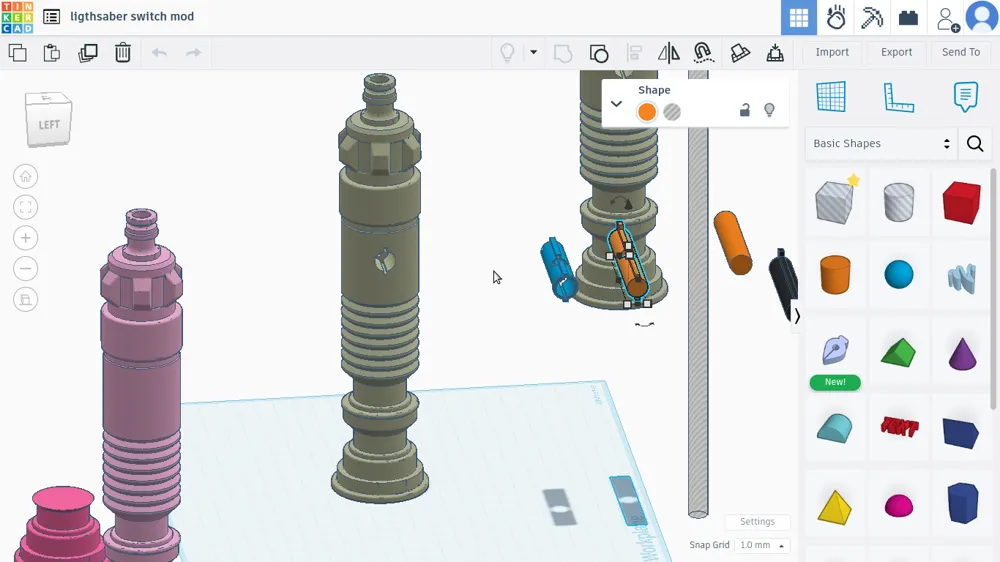Click the LEFT face of view cube

tap(48, 124)
